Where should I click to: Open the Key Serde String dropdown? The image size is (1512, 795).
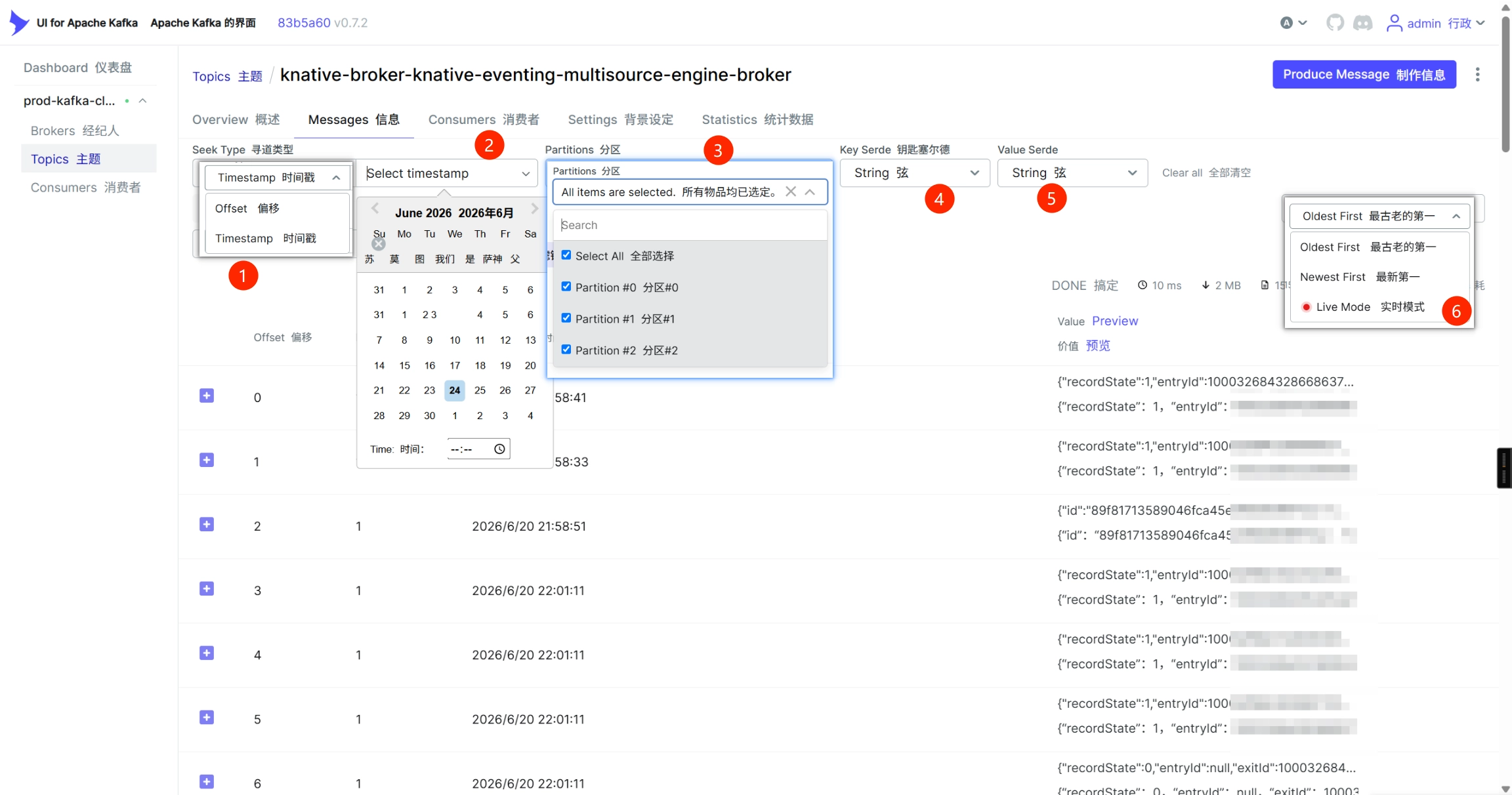(915, 173)
